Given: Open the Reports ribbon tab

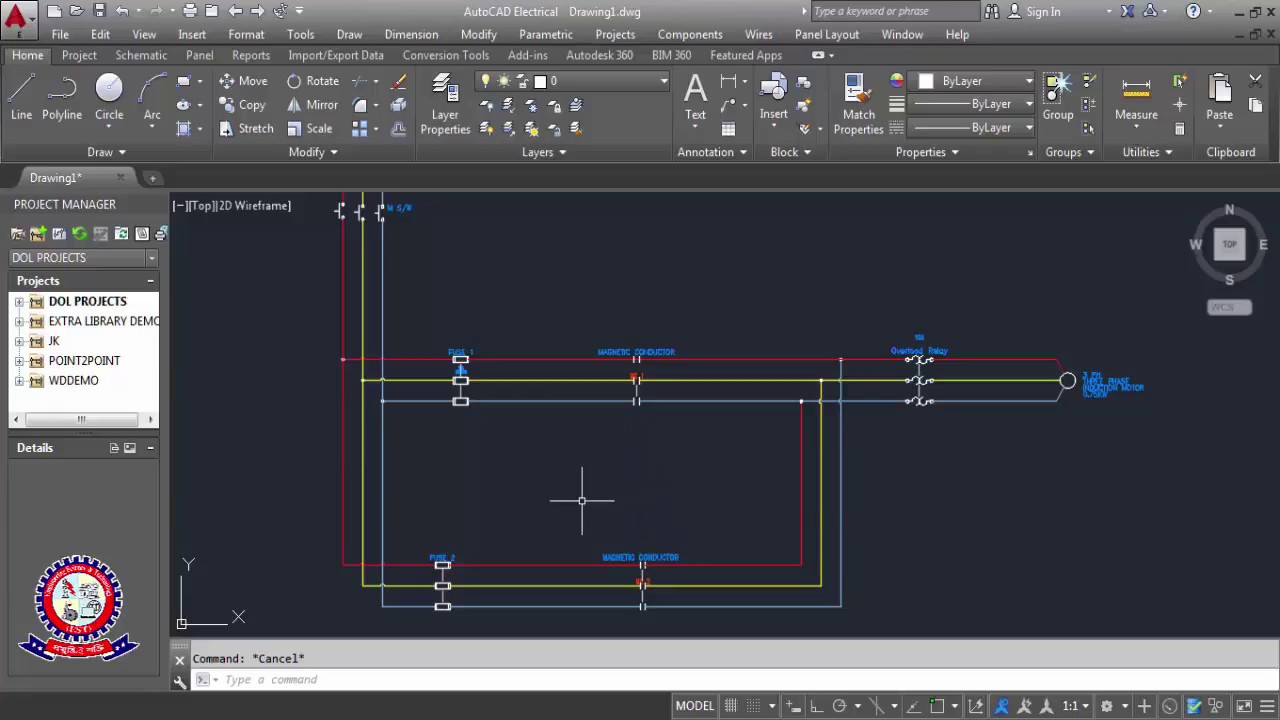Looking at the screenshot, I should pyautogui.click(x=251, y=55).
